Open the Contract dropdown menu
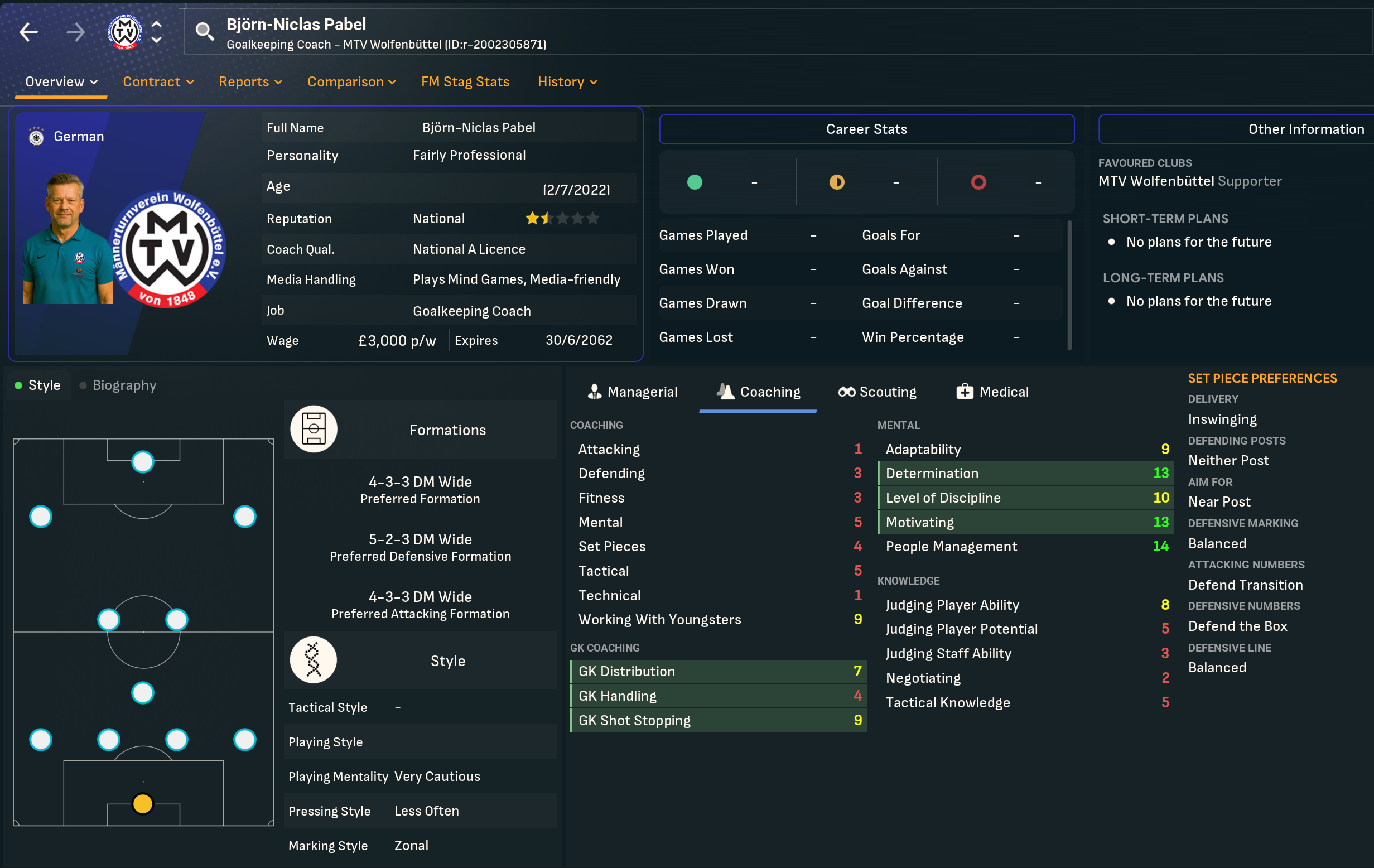 click(158, 81)
